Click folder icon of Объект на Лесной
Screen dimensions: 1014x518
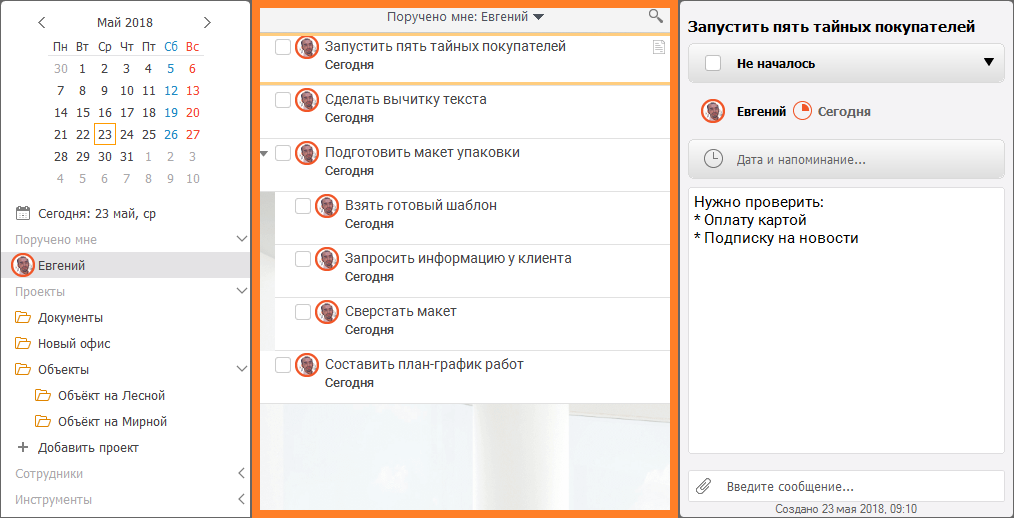(43, 395)
